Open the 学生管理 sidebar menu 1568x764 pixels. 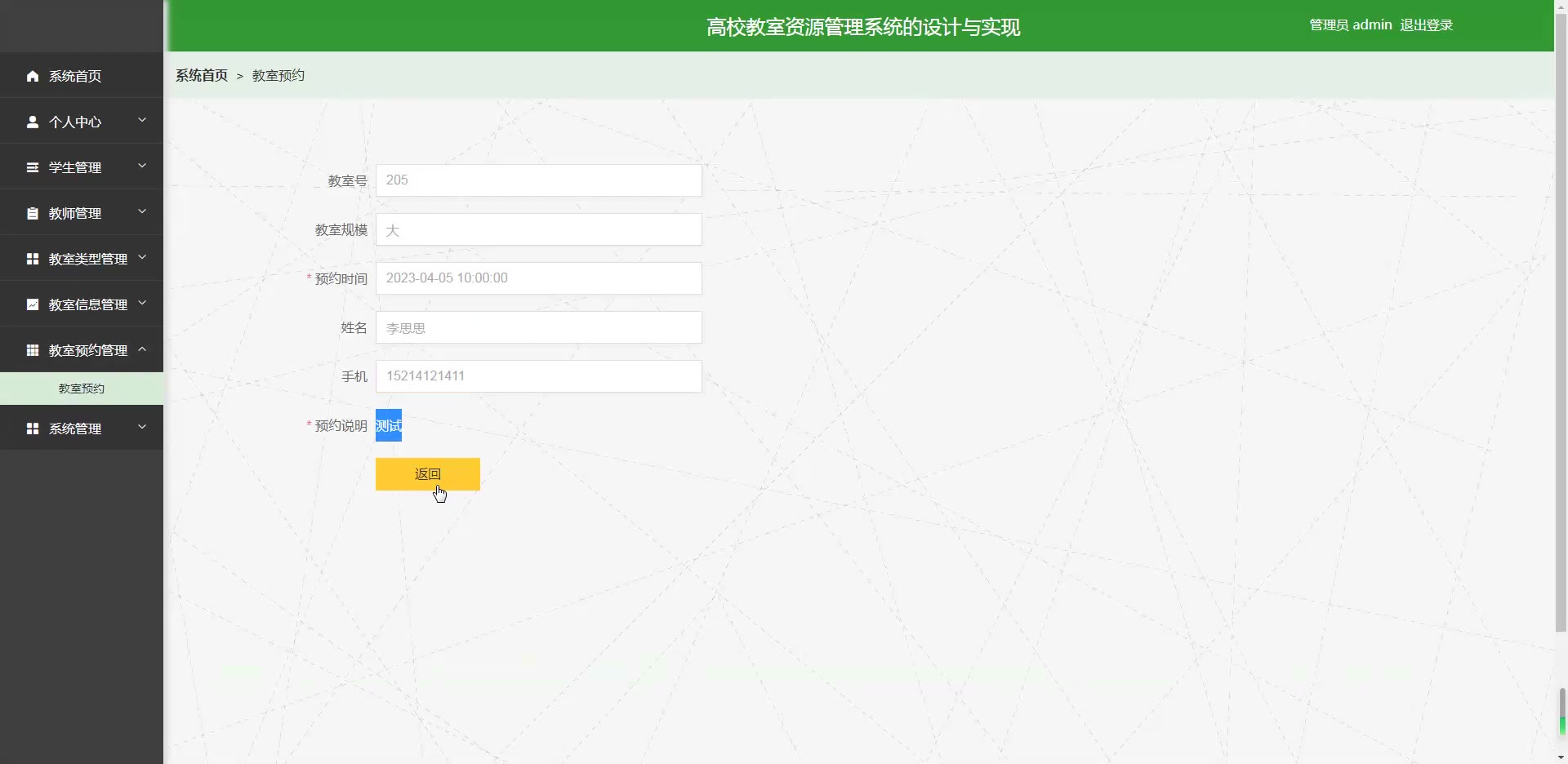click(x=82, y=167)
